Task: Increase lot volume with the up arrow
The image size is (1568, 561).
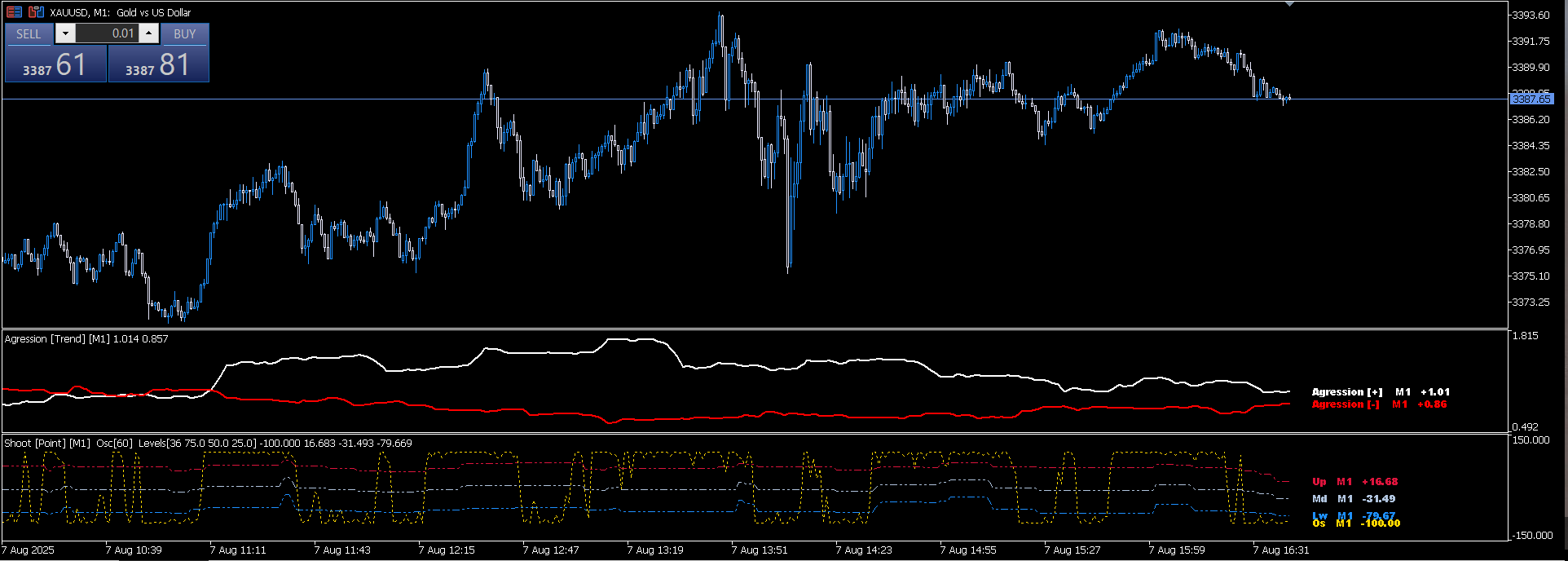Action: pos(149,33)
